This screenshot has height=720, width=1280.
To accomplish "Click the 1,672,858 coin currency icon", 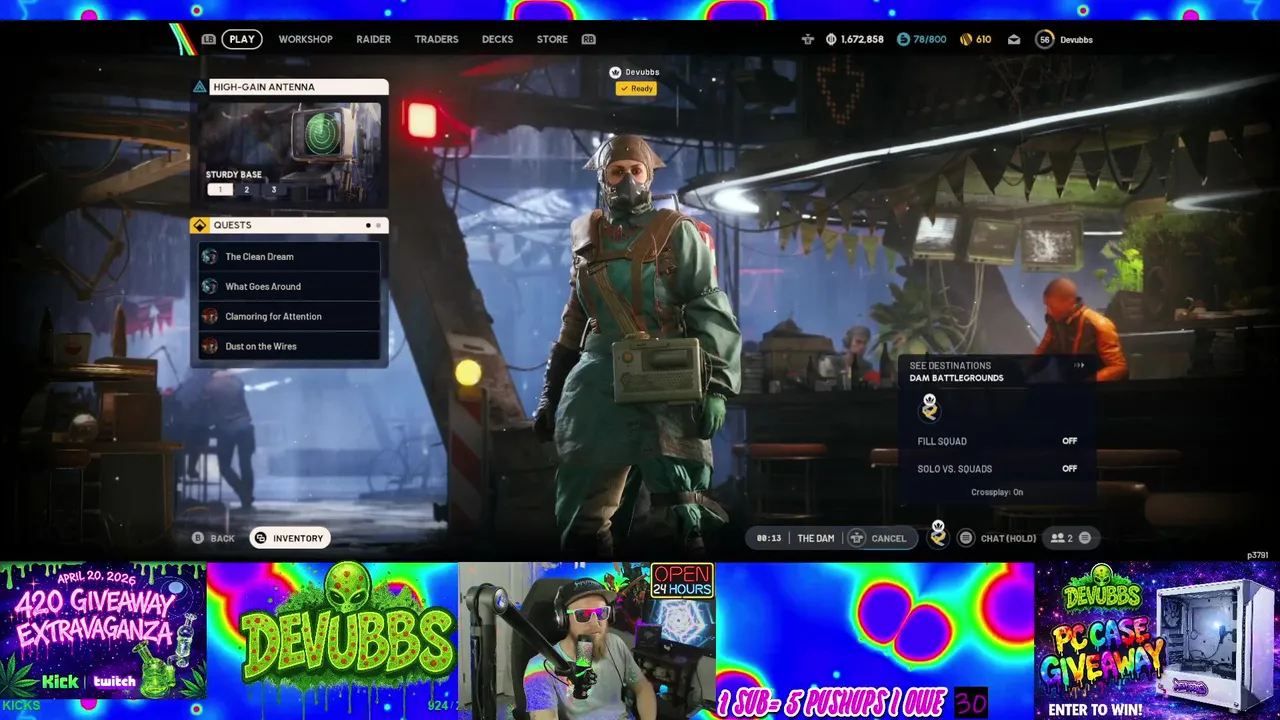I will 831,39.
